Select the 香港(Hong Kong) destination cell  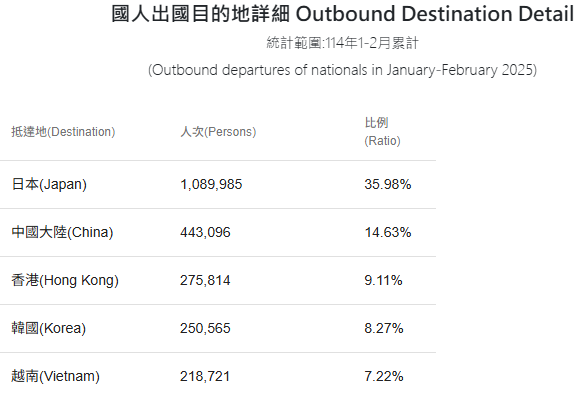[x=65, y=280]
